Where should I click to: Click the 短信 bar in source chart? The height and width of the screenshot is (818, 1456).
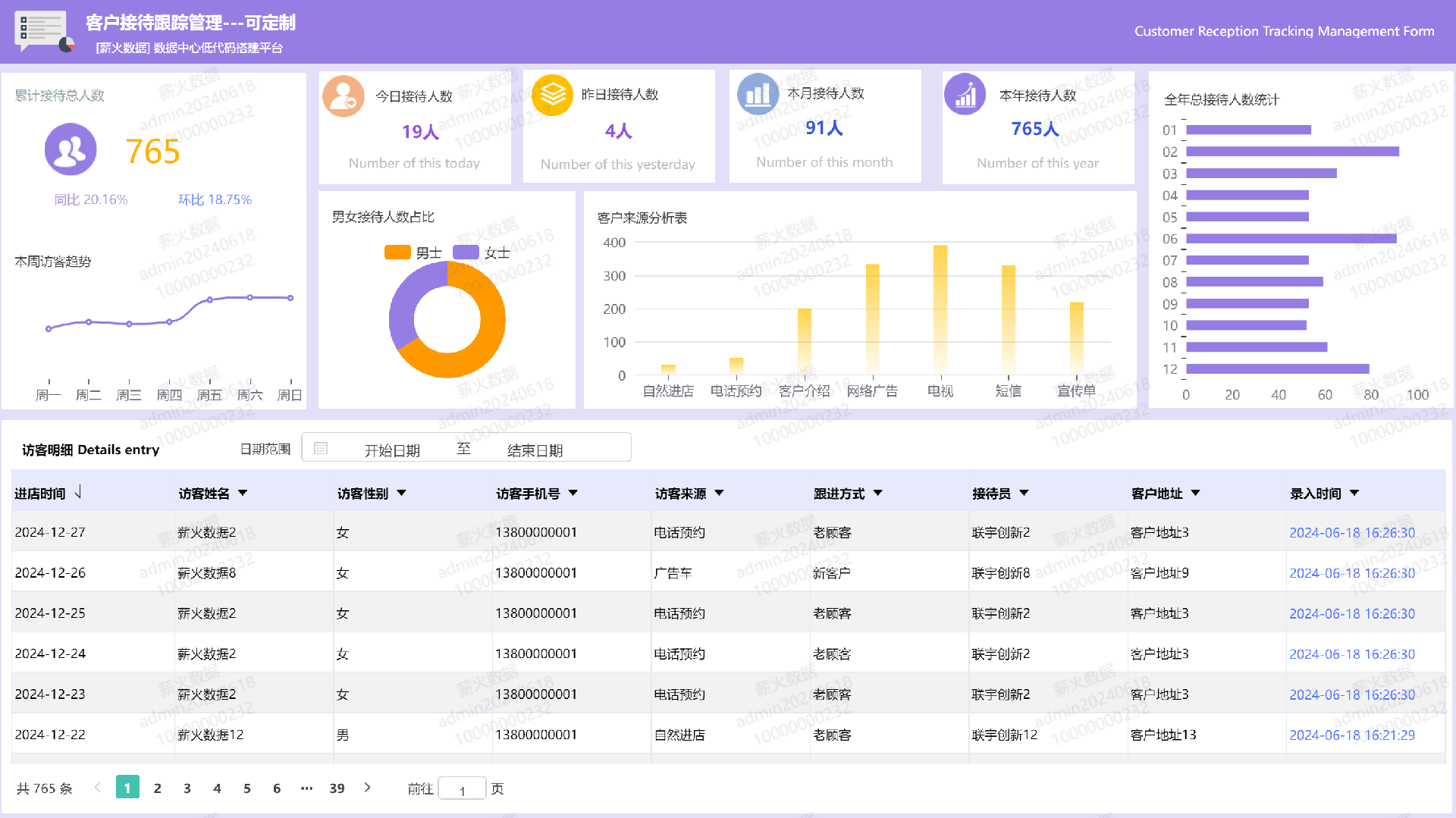coord(1009,320)
